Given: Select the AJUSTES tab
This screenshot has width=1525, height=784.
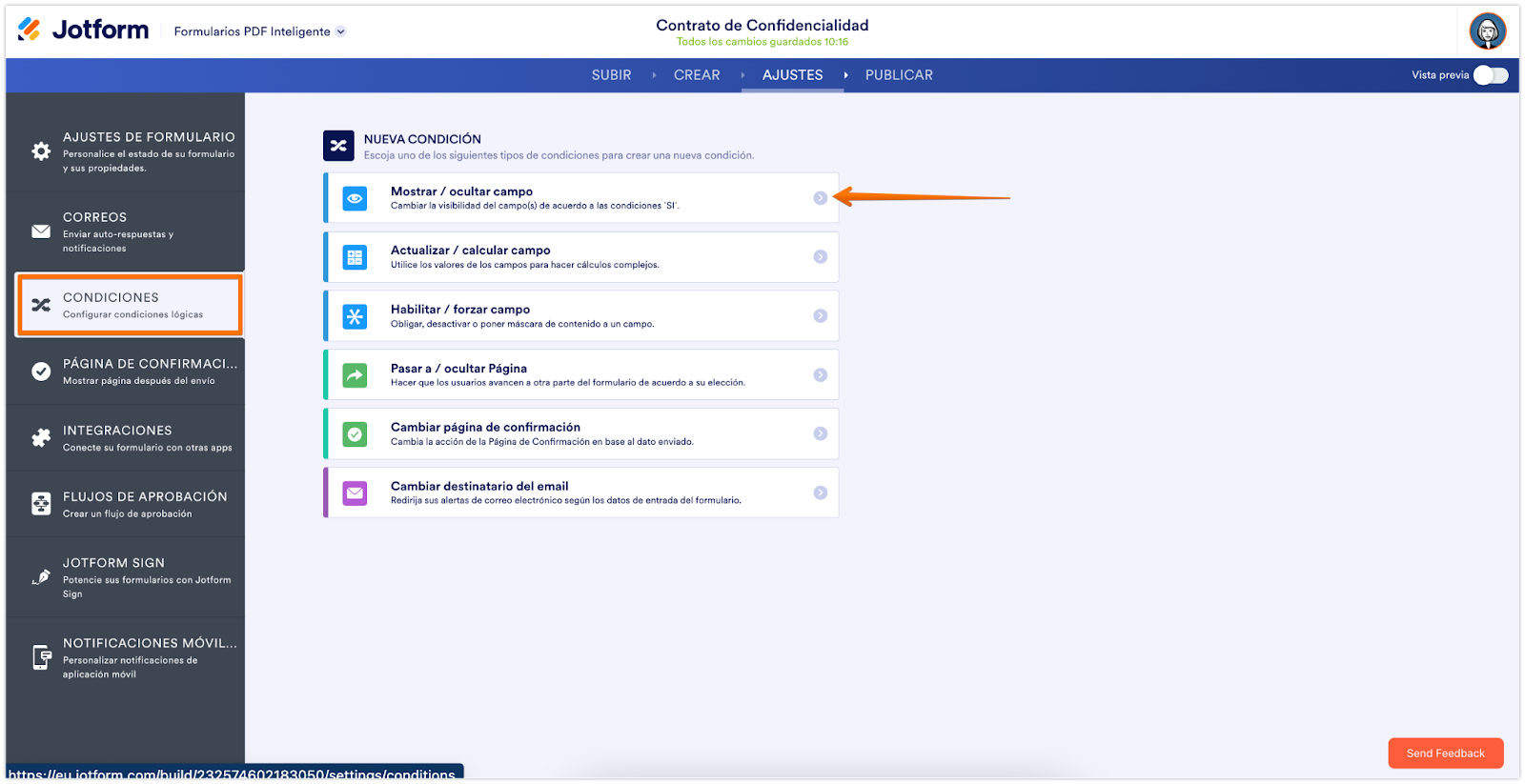Looking at the screenshot, I should tap(792, 75).
